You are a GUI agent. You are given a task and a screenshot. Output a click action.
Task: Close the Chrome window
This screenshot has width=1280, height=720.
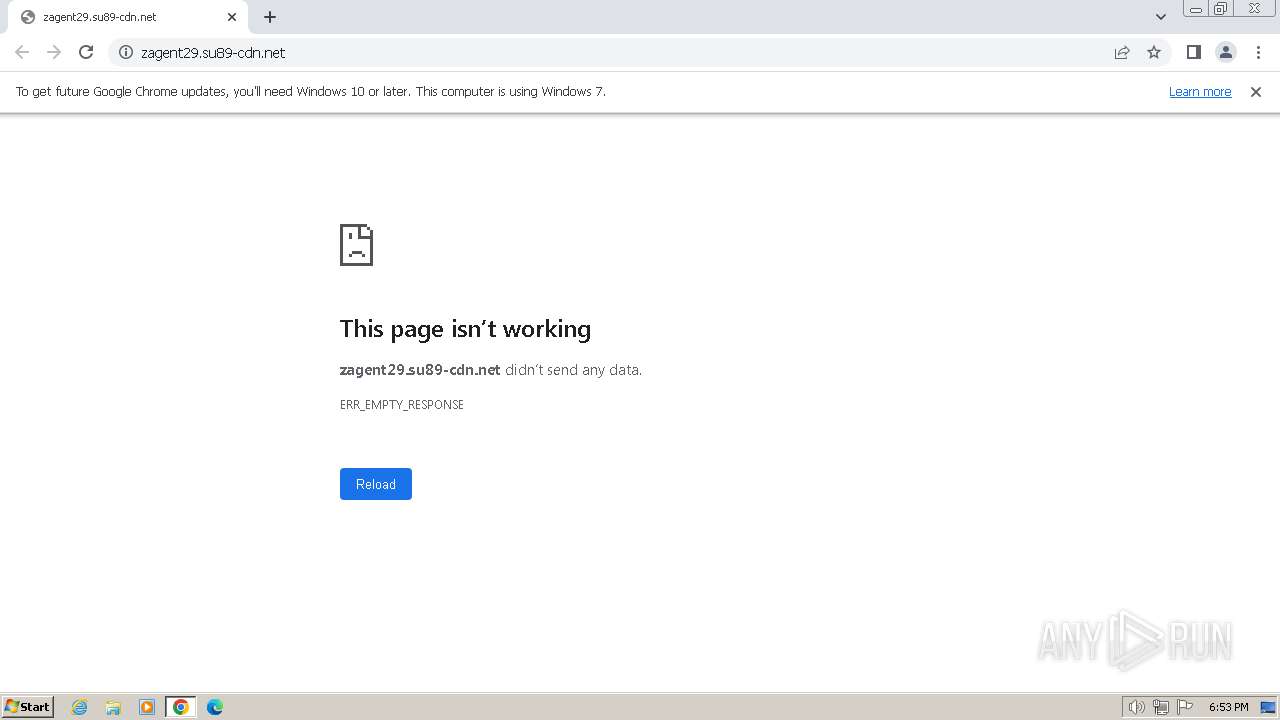[1254, 9]
